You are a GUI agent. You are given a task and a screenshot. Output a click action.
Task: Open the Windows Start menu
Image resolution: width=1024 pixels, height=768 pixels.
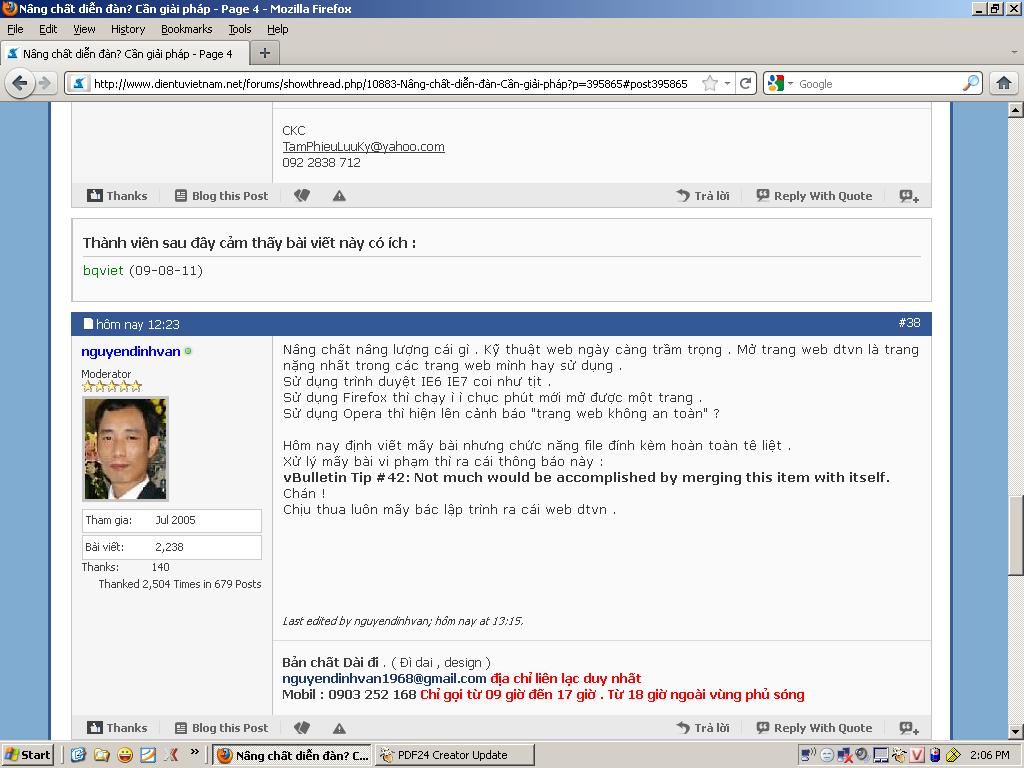click(27, 755)
